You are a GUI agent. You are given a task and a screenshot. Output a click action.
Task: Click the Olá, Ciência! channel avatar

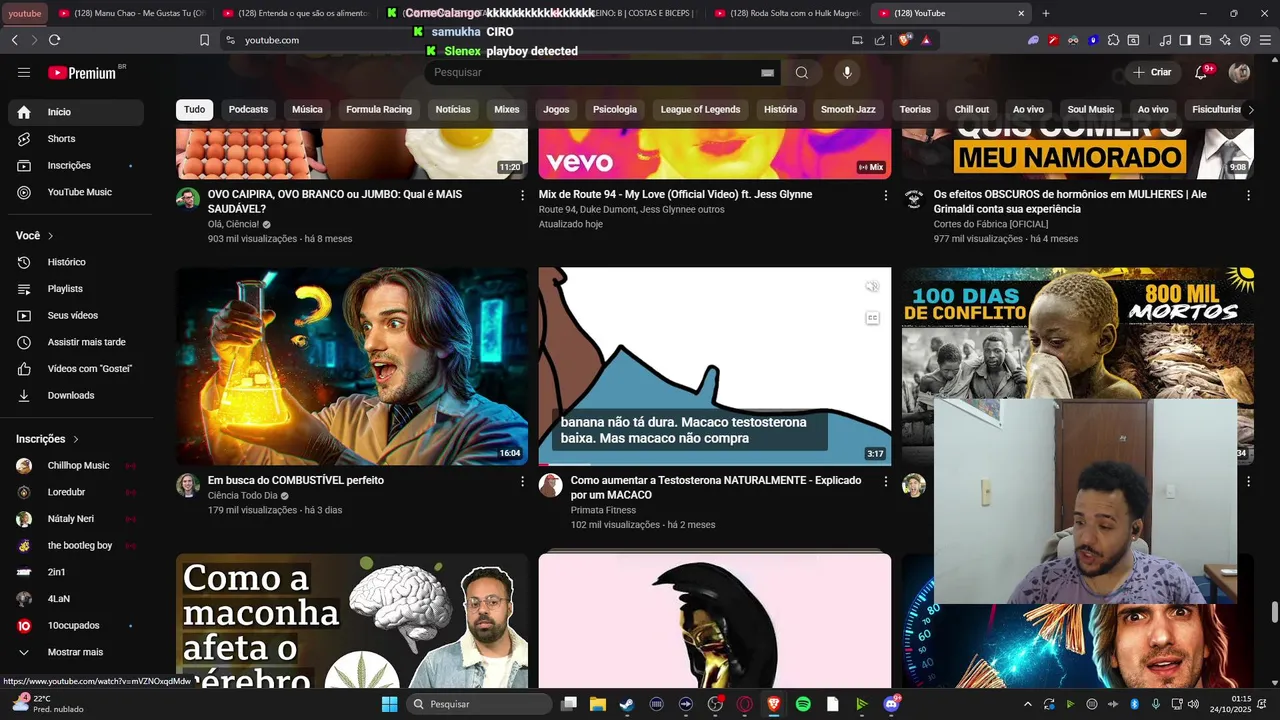tap(188, 199)
